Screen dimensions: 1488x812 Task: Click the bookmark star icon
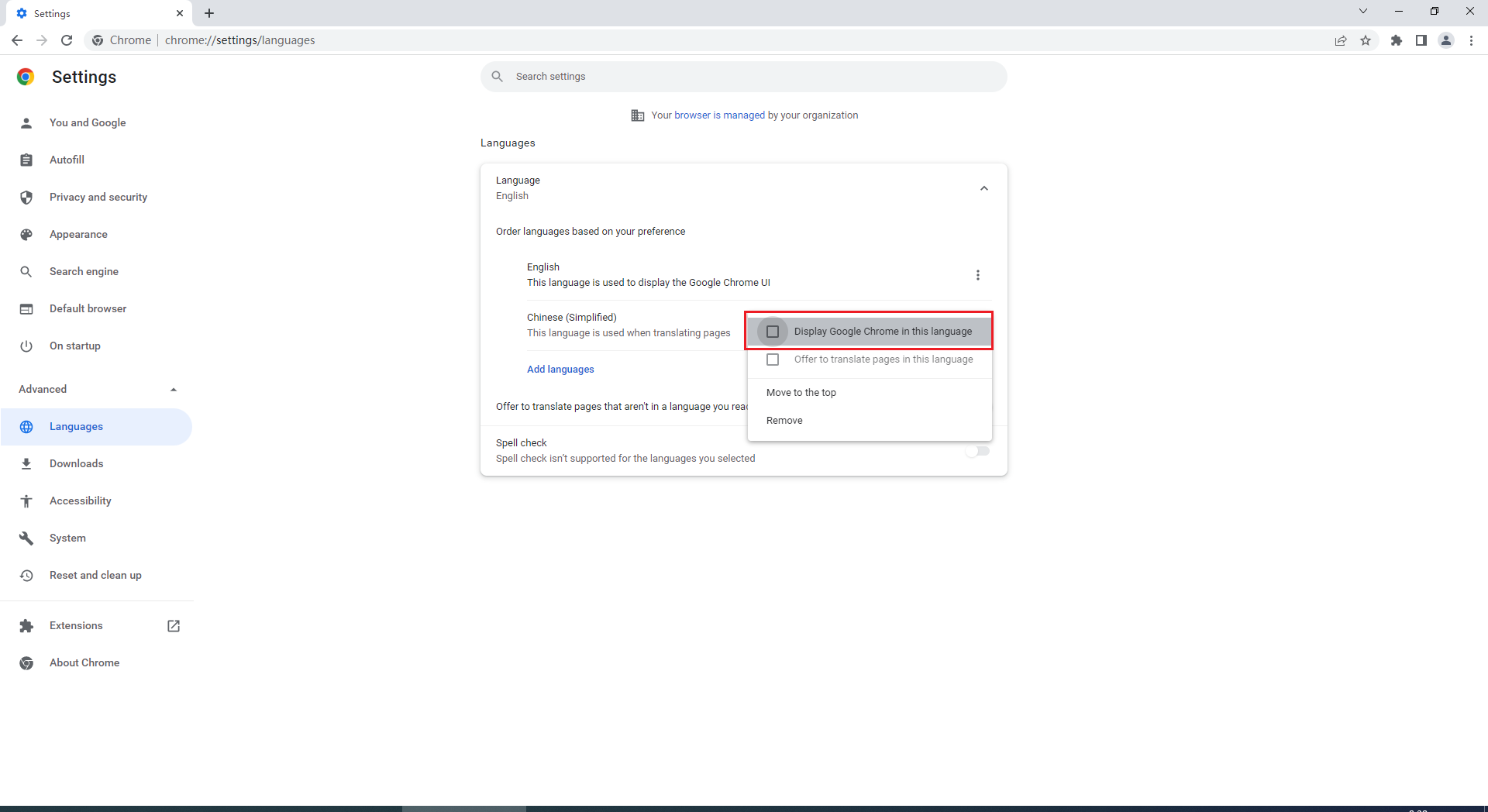click(1366, 40)
